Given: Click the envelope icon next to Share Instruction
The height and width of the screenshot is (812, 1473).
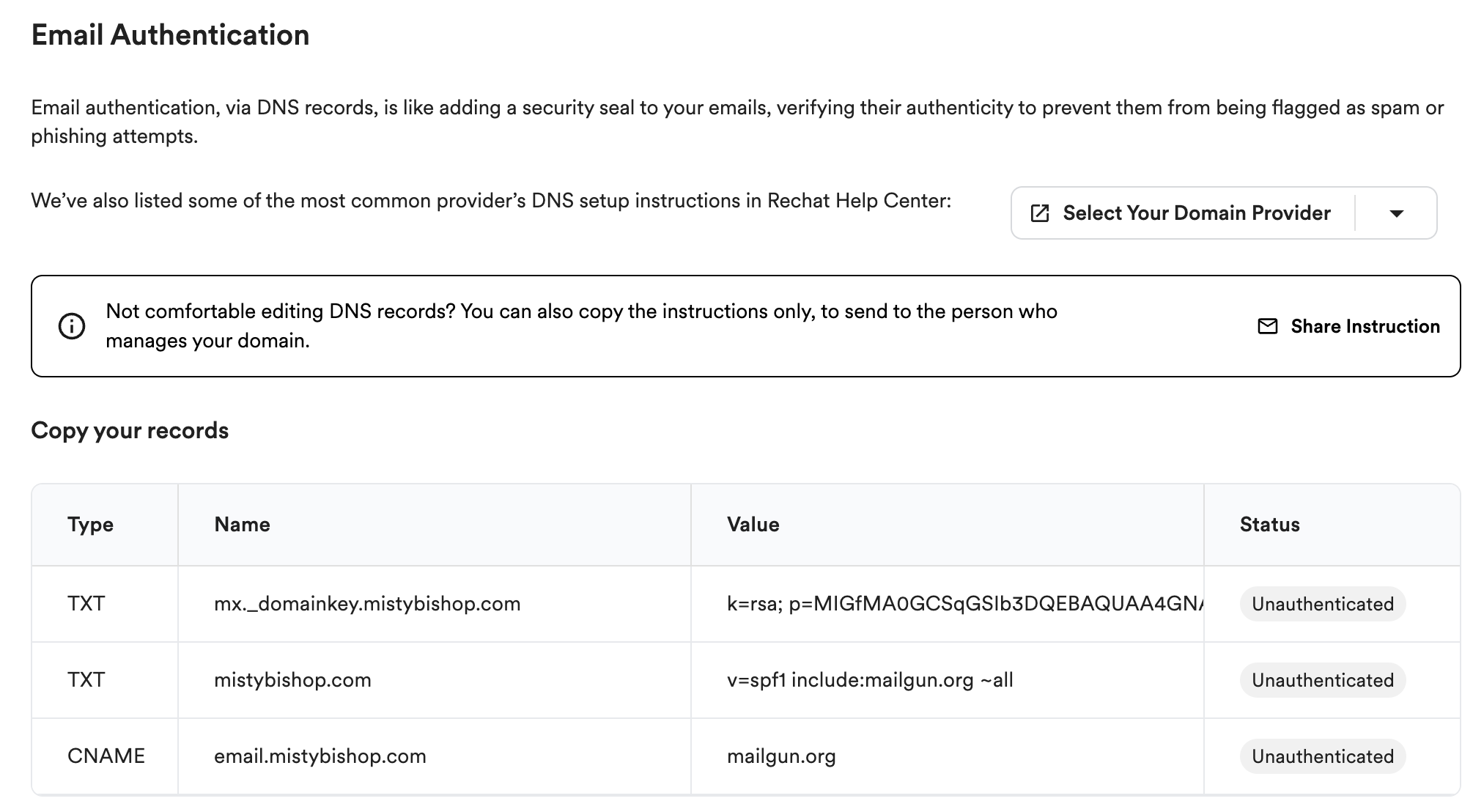Looking at the screenshot, I should tap(1267, 326).
